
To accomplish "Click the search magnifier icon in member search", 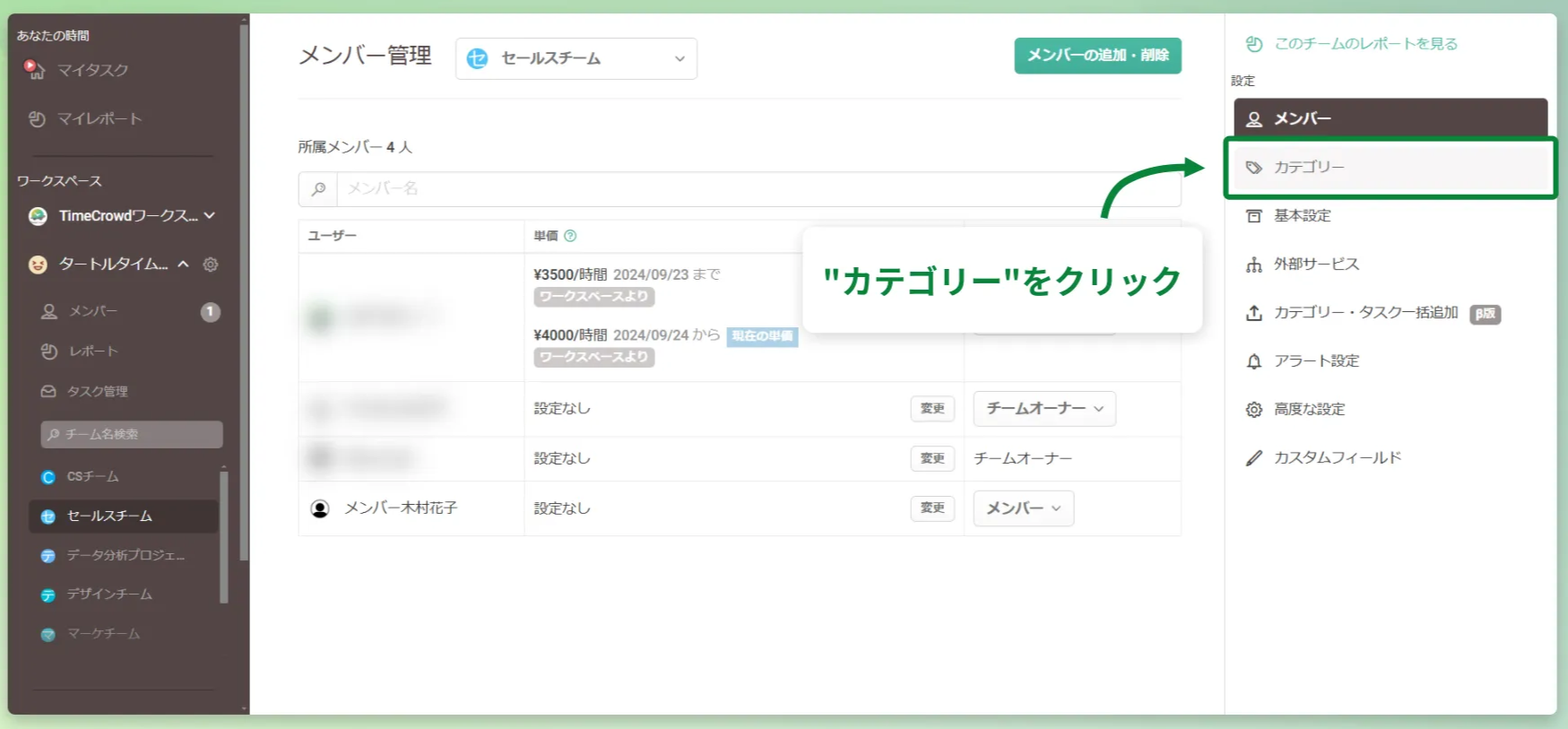I will (318, 189).
